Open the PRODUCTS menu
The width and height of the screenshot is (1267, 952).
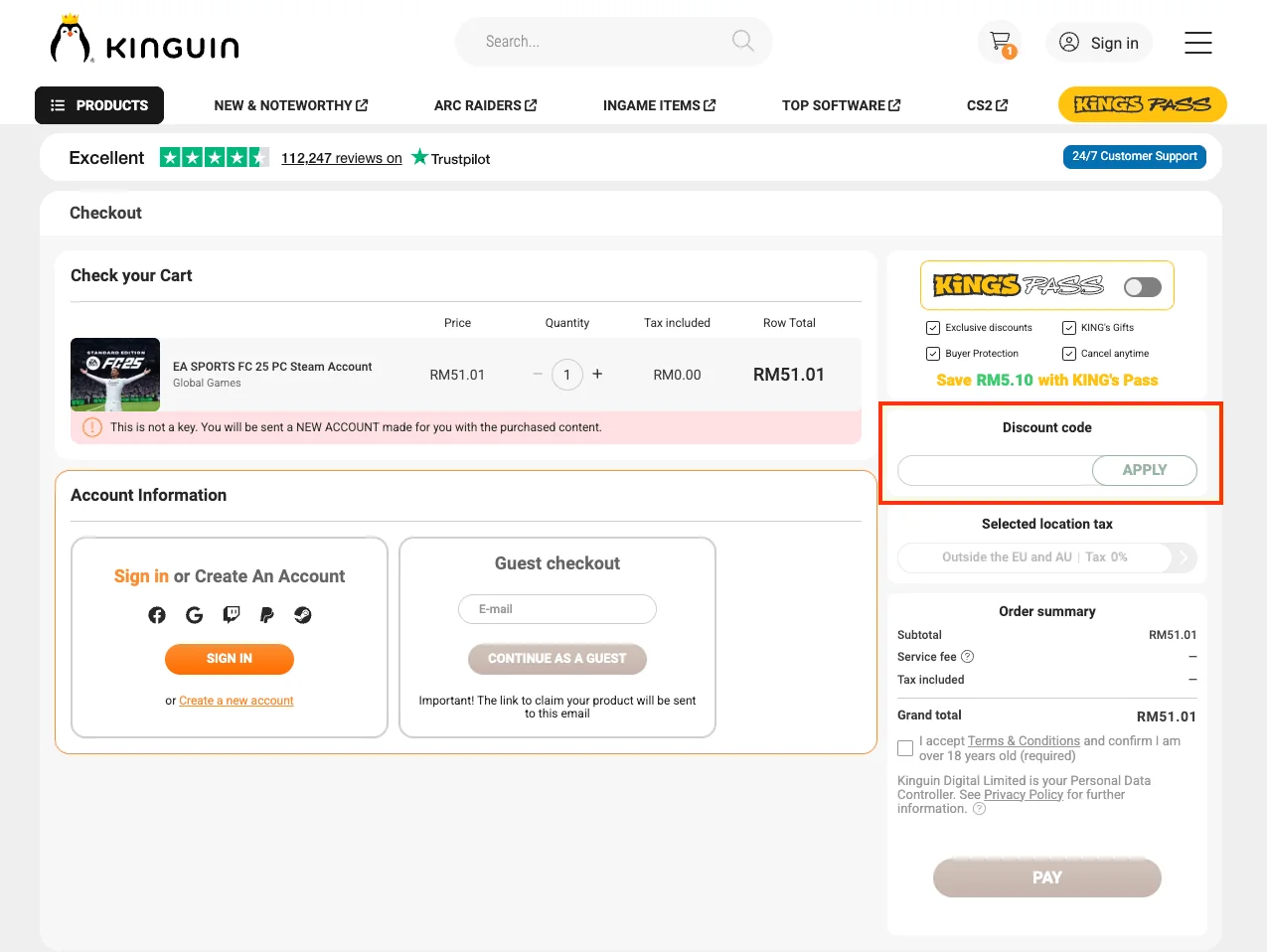(99, 105)
